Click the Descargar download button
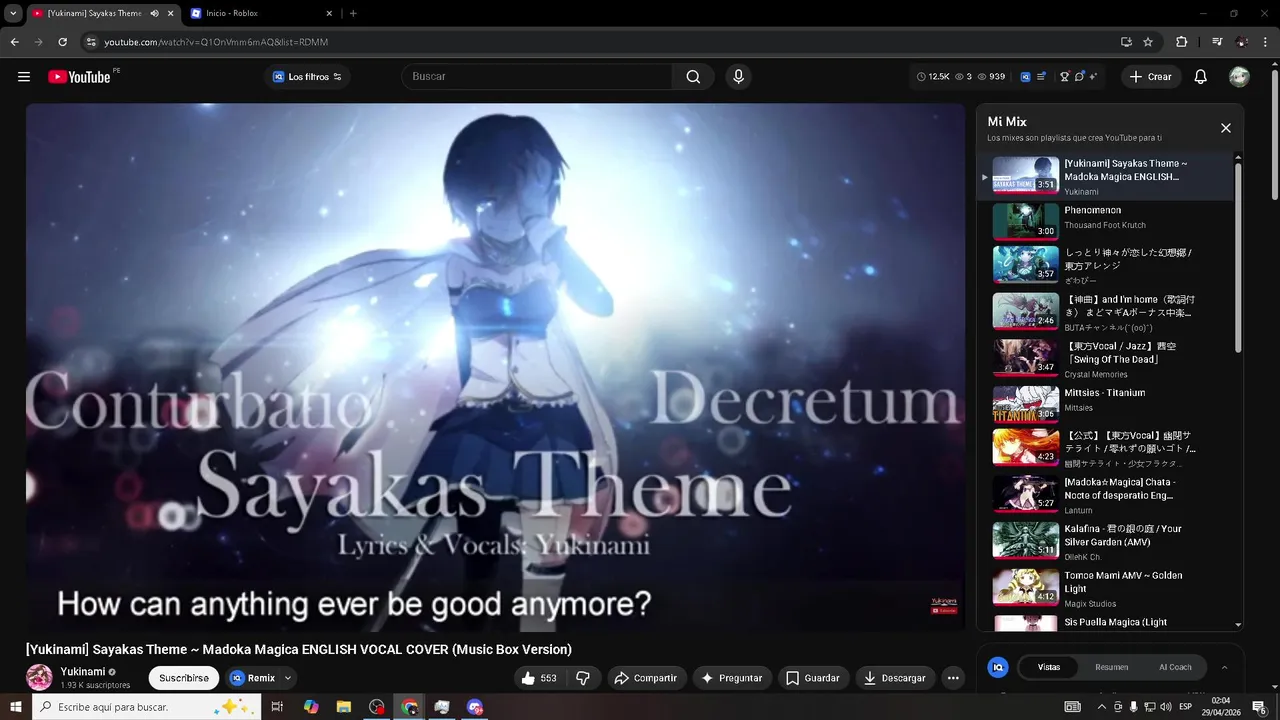 [895, 678]
